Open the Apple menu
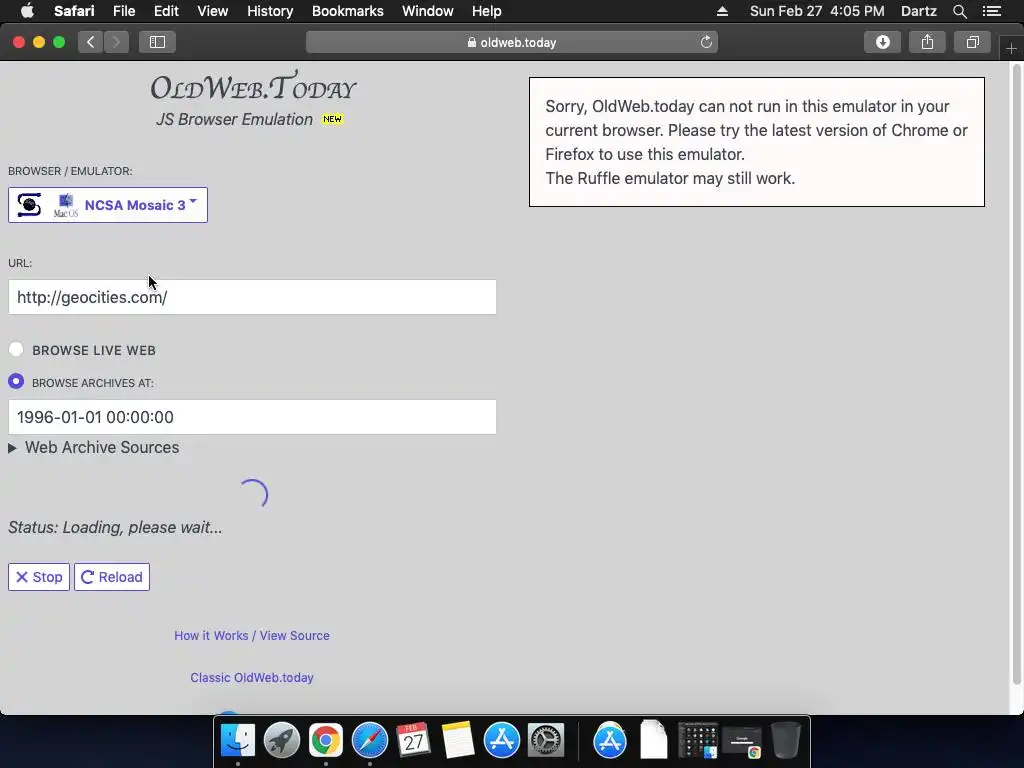The image size is (1024, 768). click(x=27, y=11)
